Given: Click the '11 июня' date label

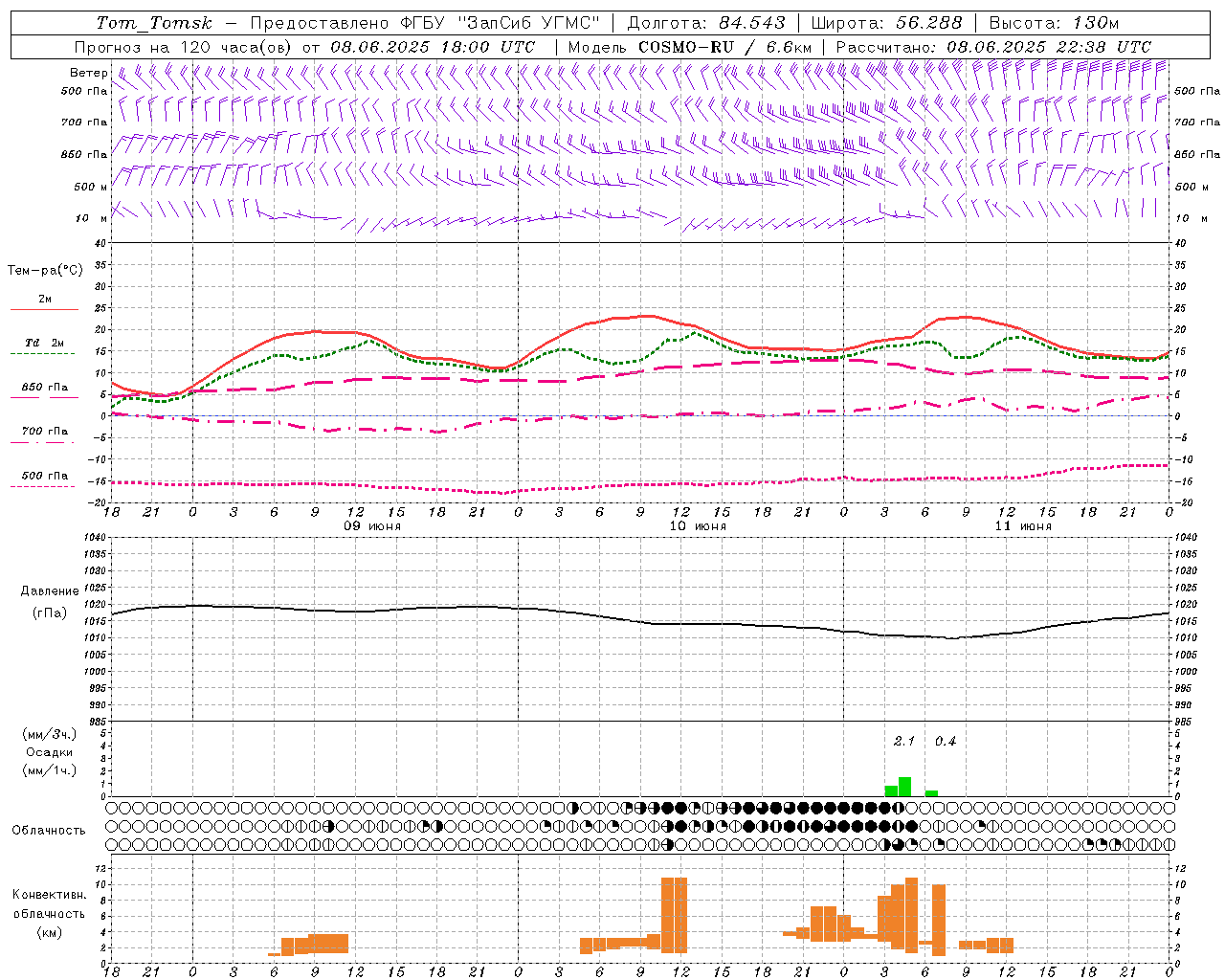Looking at the screenshot, I should pyautogui.click(x=1023, y=526).
